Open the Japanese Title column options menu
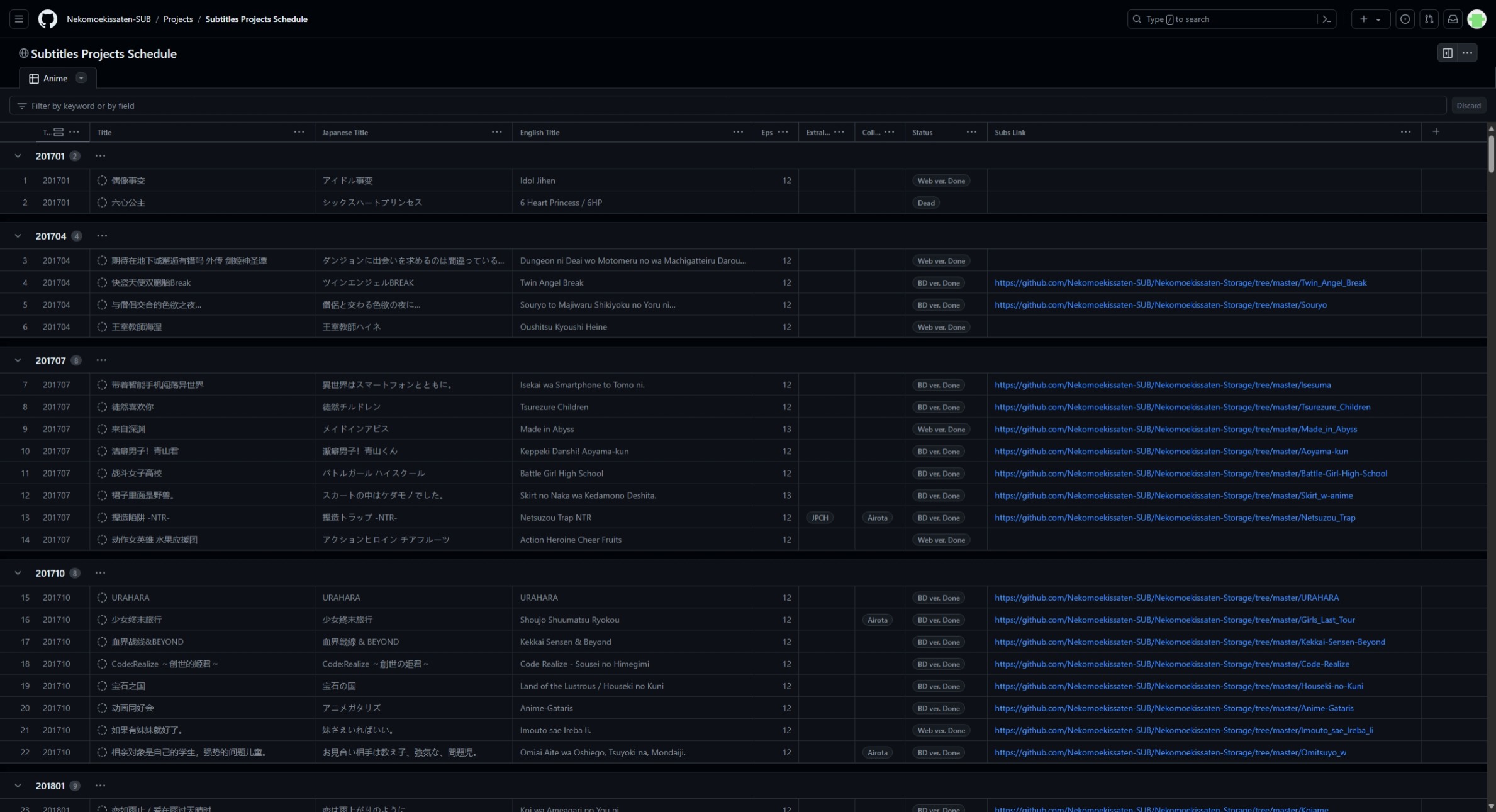The height and width of the screenshot is (812, 1496). click(x=497, y=132)
